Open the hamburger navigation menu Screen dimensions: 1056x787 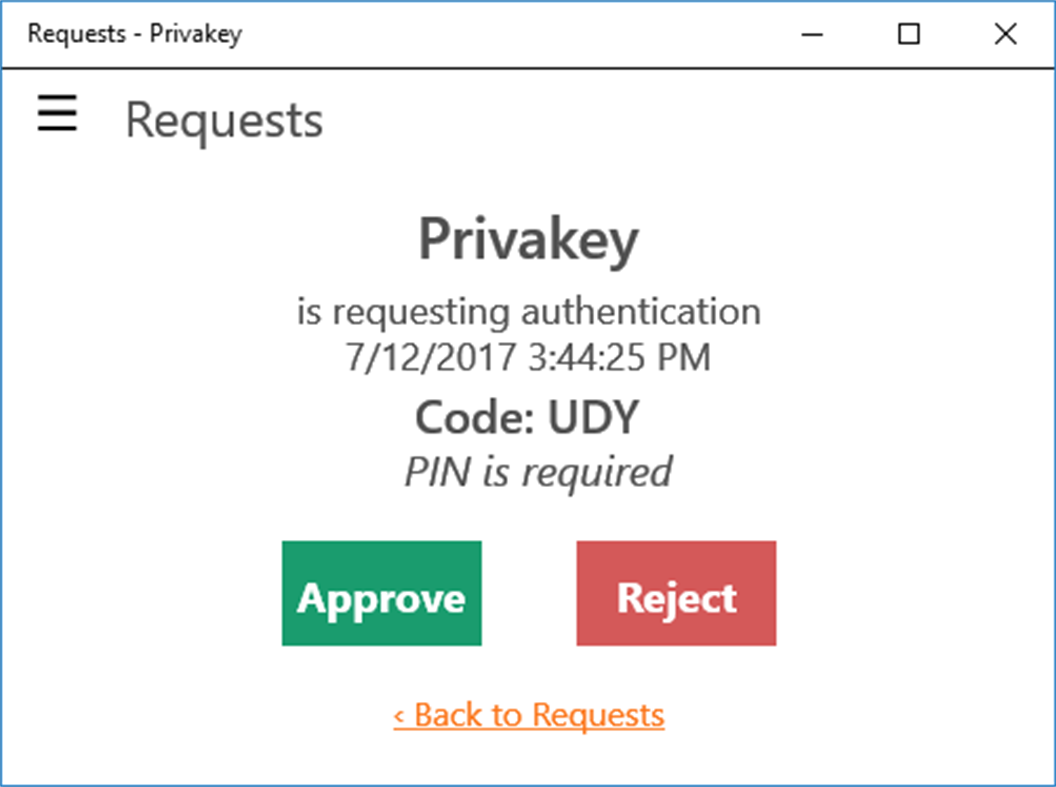point(57,114)
